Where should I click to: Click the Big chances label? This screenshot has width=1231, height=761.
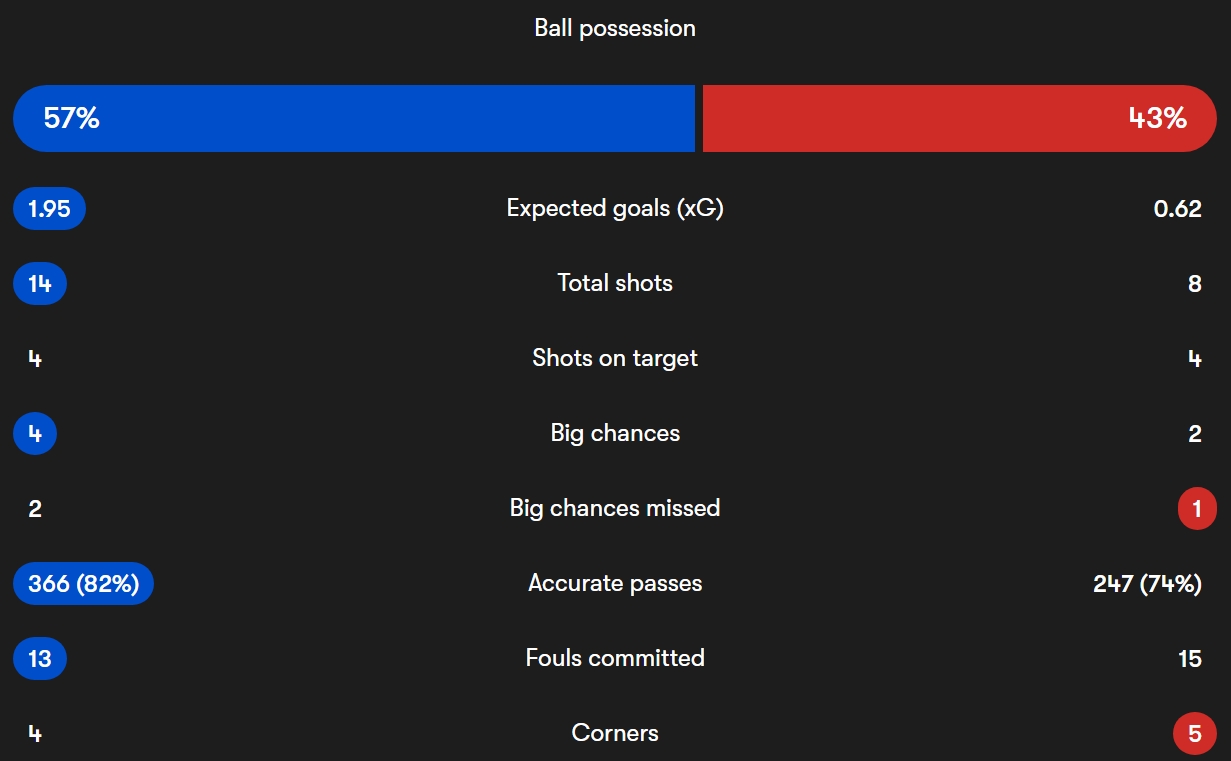click(x=615, y=433)
